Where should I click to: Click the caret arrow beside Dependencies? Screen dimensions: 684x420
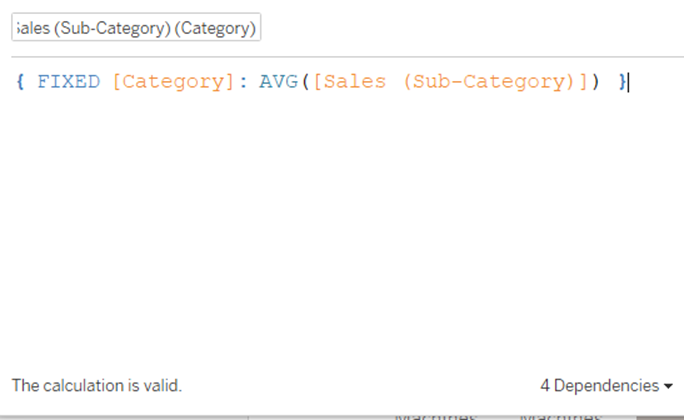point(668,386)
